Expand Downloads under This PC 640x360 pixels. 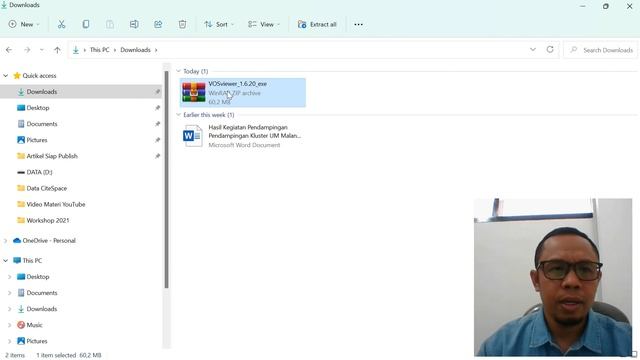(10, 309)
